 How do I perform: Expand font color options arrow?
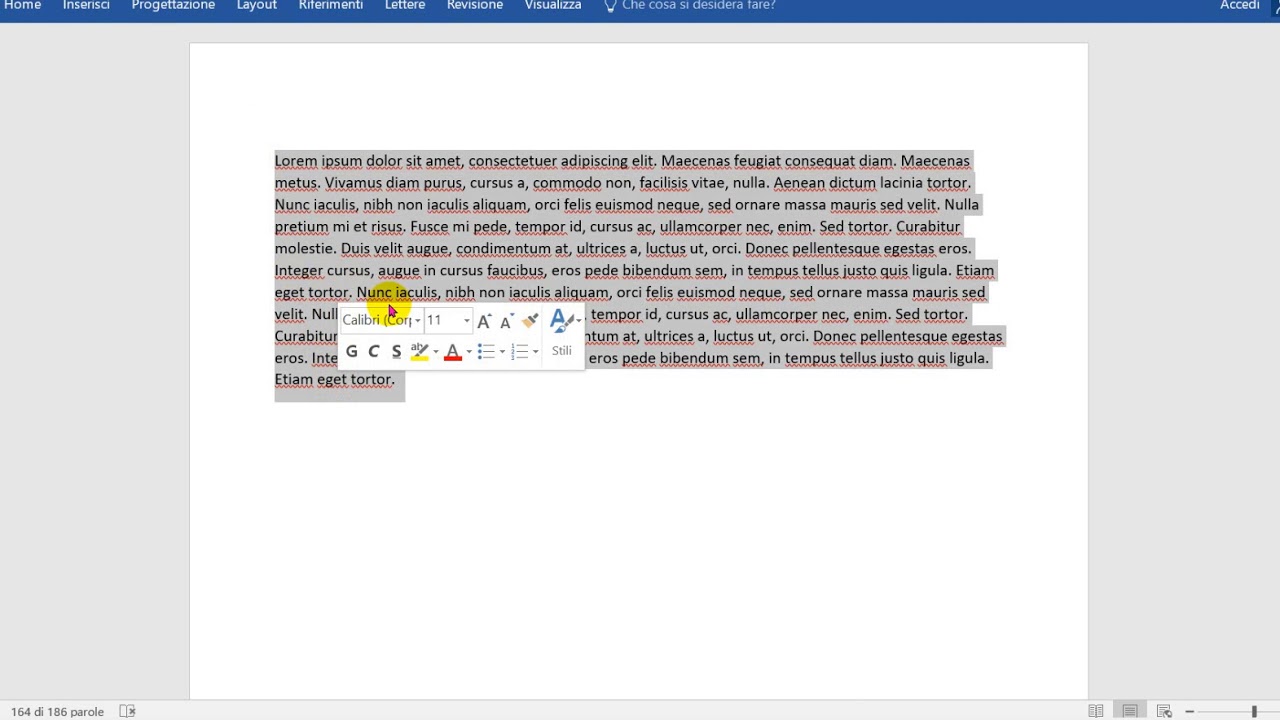[468, 351]
